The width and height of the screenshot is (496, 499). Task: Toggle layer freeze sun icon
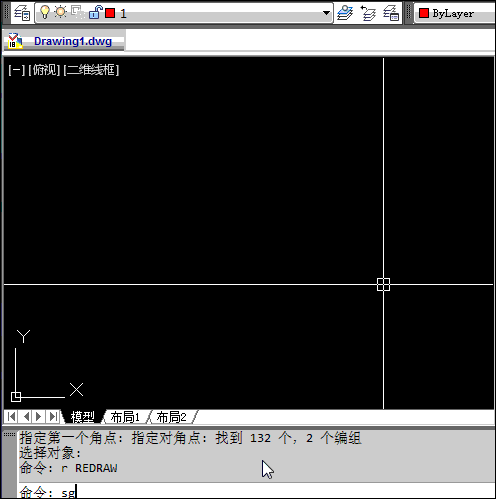tap(61, 12)
